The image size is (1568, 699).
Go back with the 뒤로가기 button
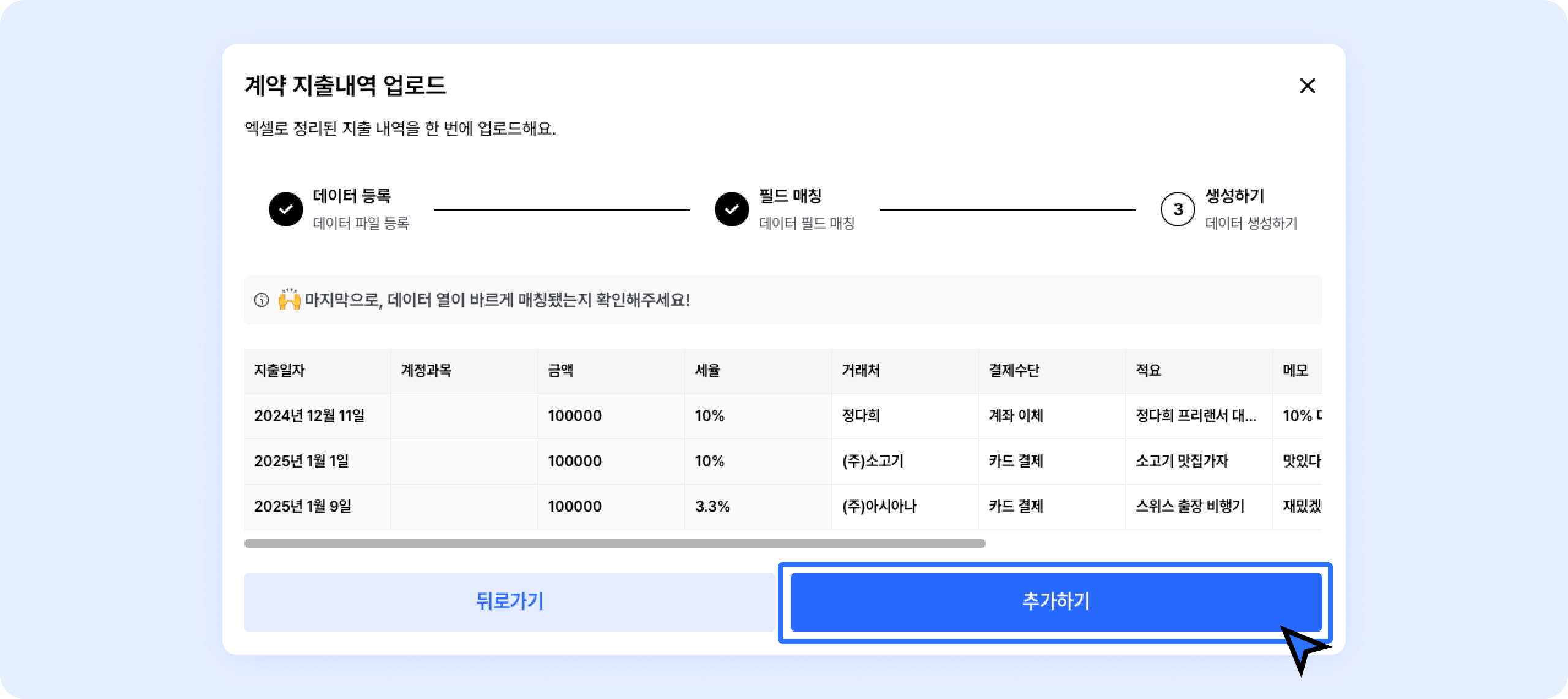point(510,602)
